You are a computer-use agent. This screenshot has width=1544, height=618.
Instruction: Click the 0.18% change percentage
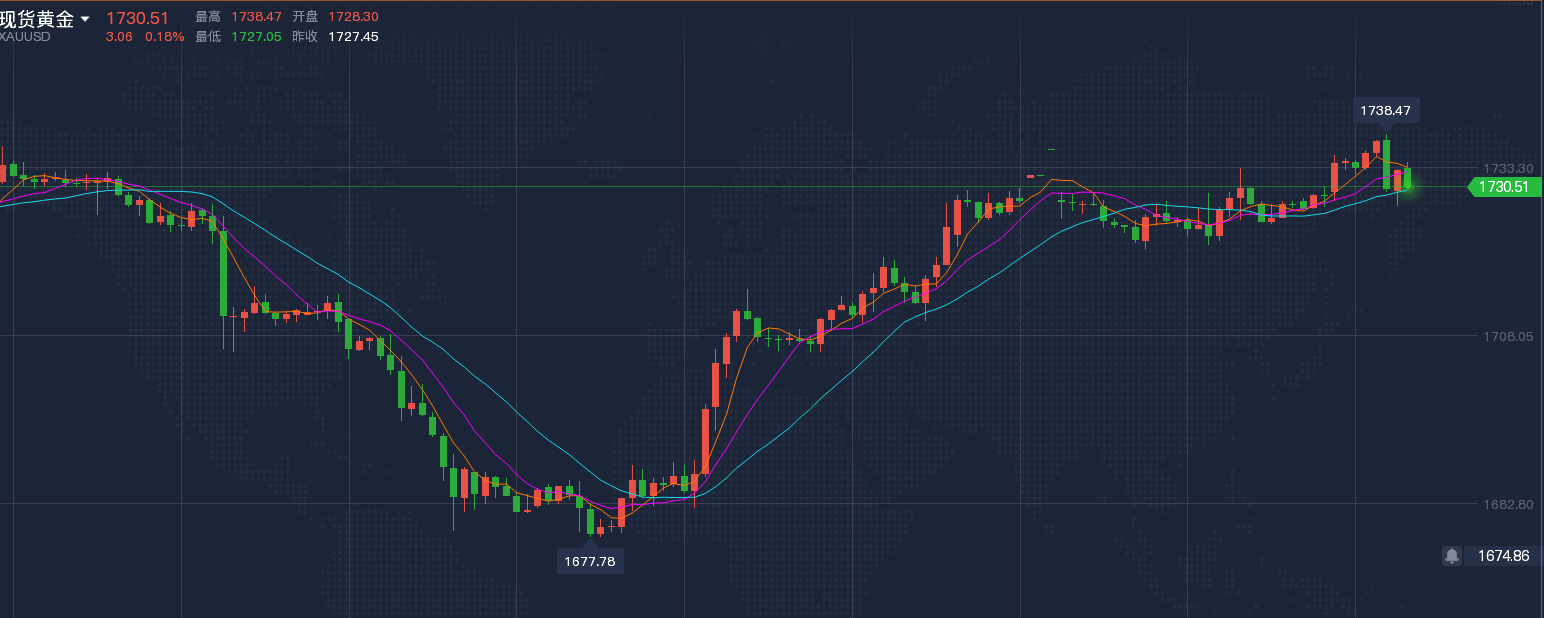[x=164, y=37]
